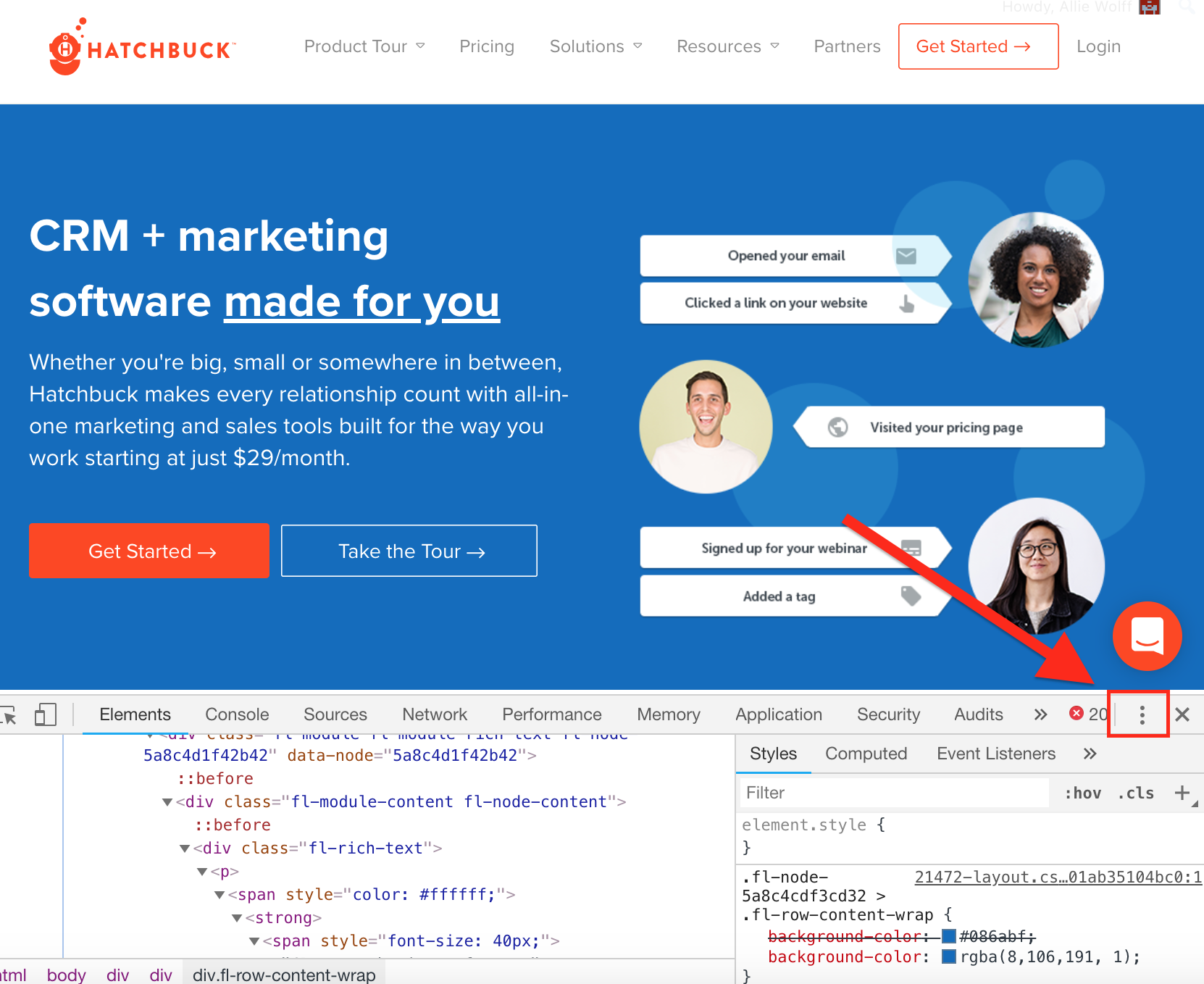Open Resources dropdown menu
1204x984 pixels.
(x=728, y=46)
